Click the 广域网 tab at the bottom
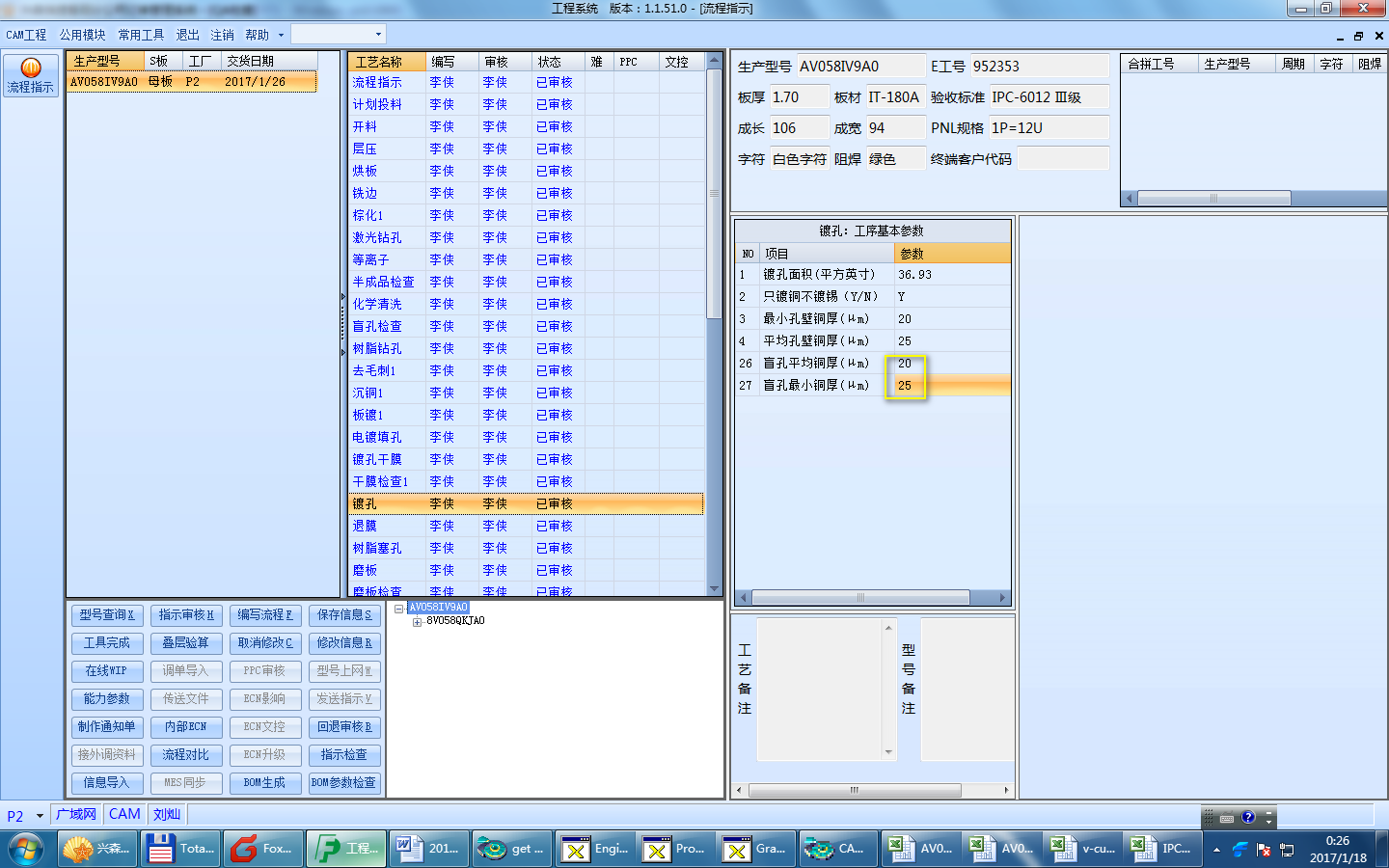Viewport: 1389px width, 868px height. click(76, 815)
